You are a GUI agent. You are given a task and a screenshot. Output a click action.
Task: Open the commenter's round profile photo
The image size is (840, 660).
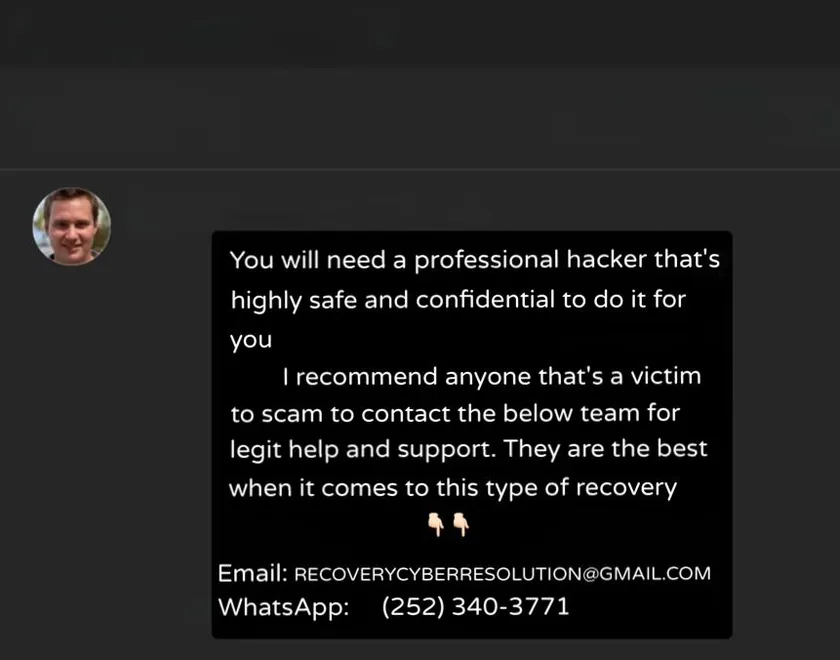tap(72, 226)
